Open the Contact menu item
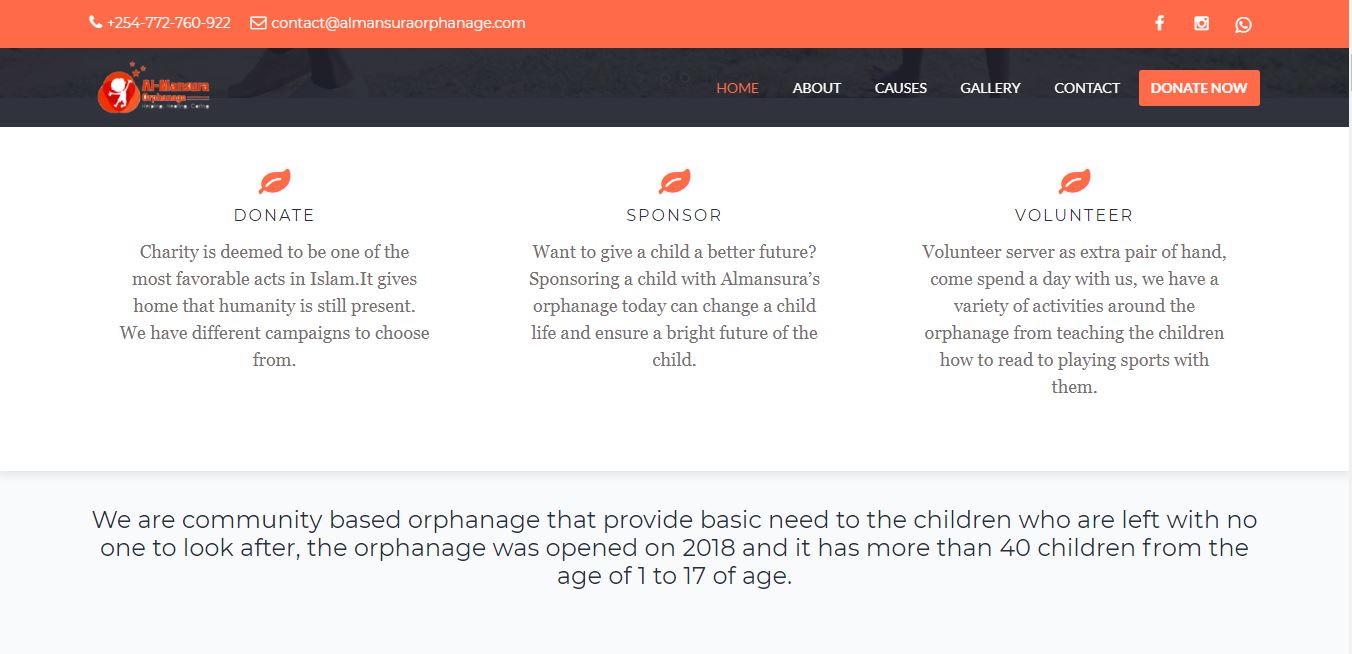This screenshot has height=654, width=1352. click(x=1086, y=88)
